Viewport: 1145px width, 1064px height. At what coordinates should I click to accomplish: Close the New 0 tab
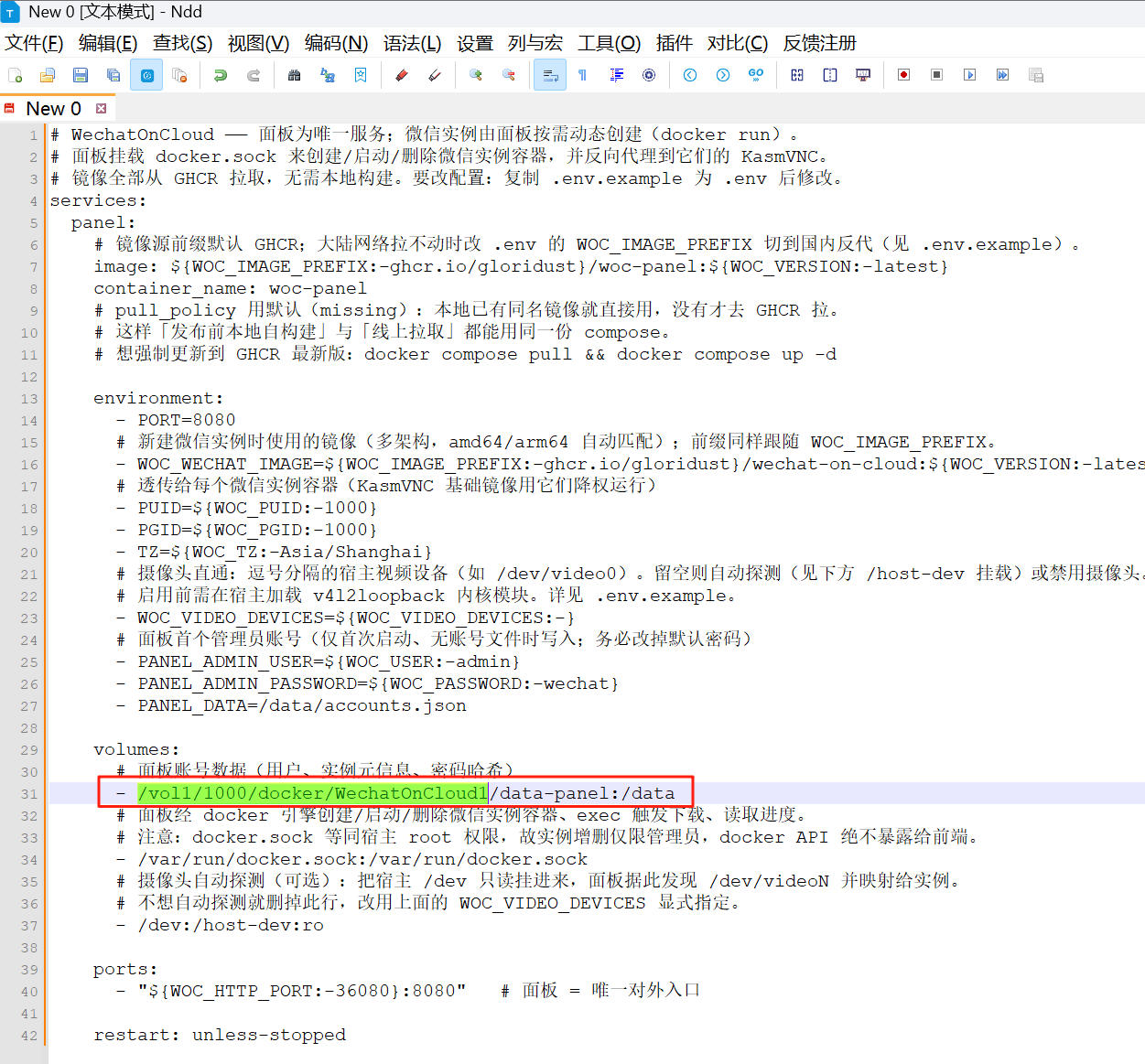101,108
